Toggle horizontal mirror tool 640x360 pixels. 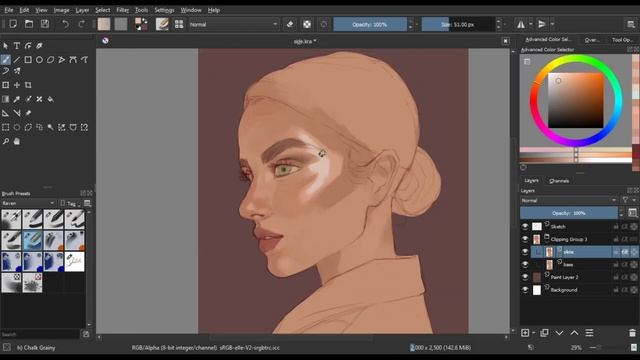tap(521, 24)
